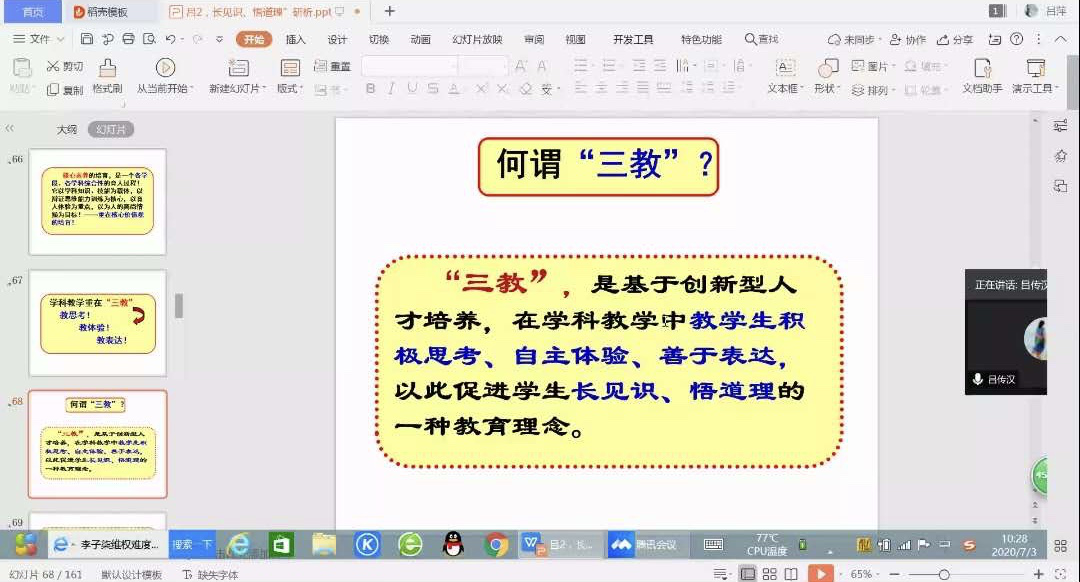Play slideshow from status bar button

[x=819, y=574]
